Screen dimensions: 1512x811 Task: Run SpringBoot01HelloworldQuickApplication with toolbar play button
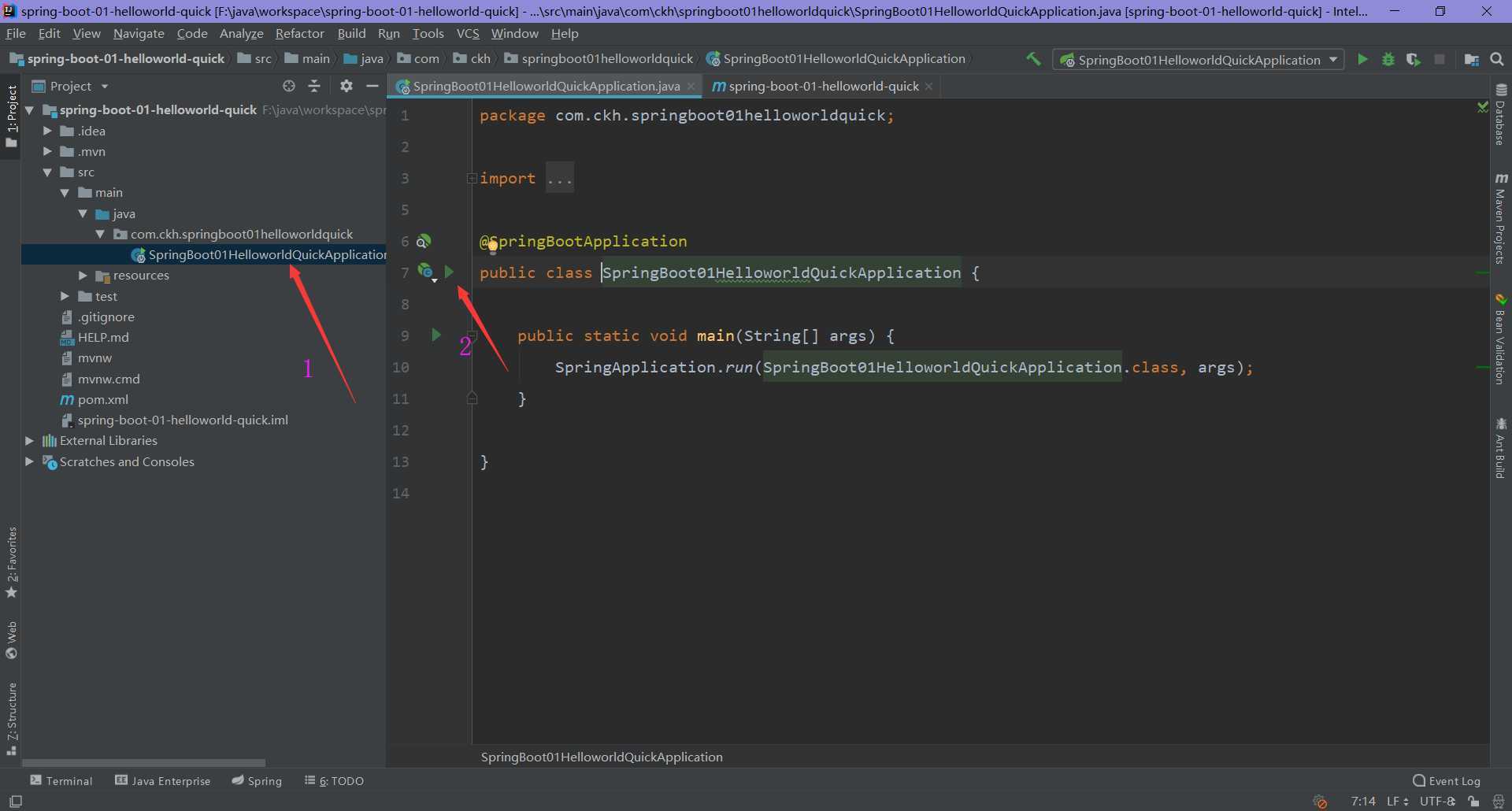[1362, 59]
